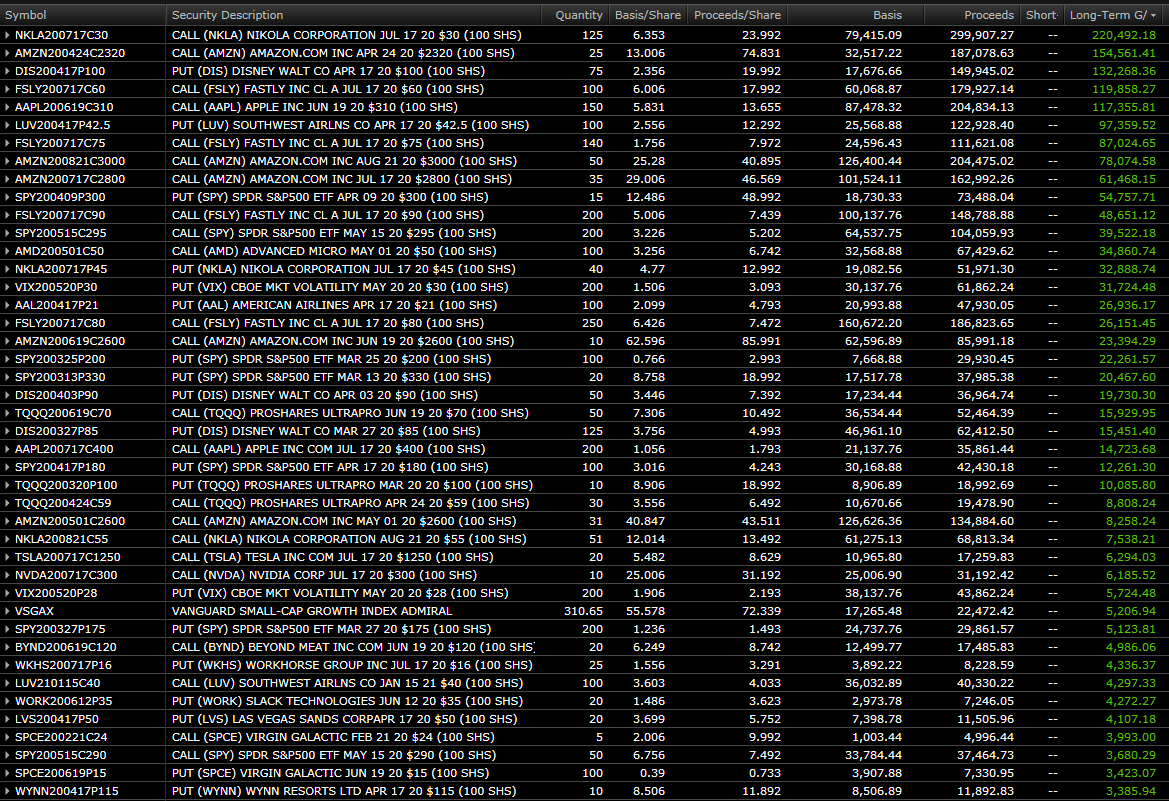Expand the DIS200417P100 row
1169x801 pixels.
[7, 71]
